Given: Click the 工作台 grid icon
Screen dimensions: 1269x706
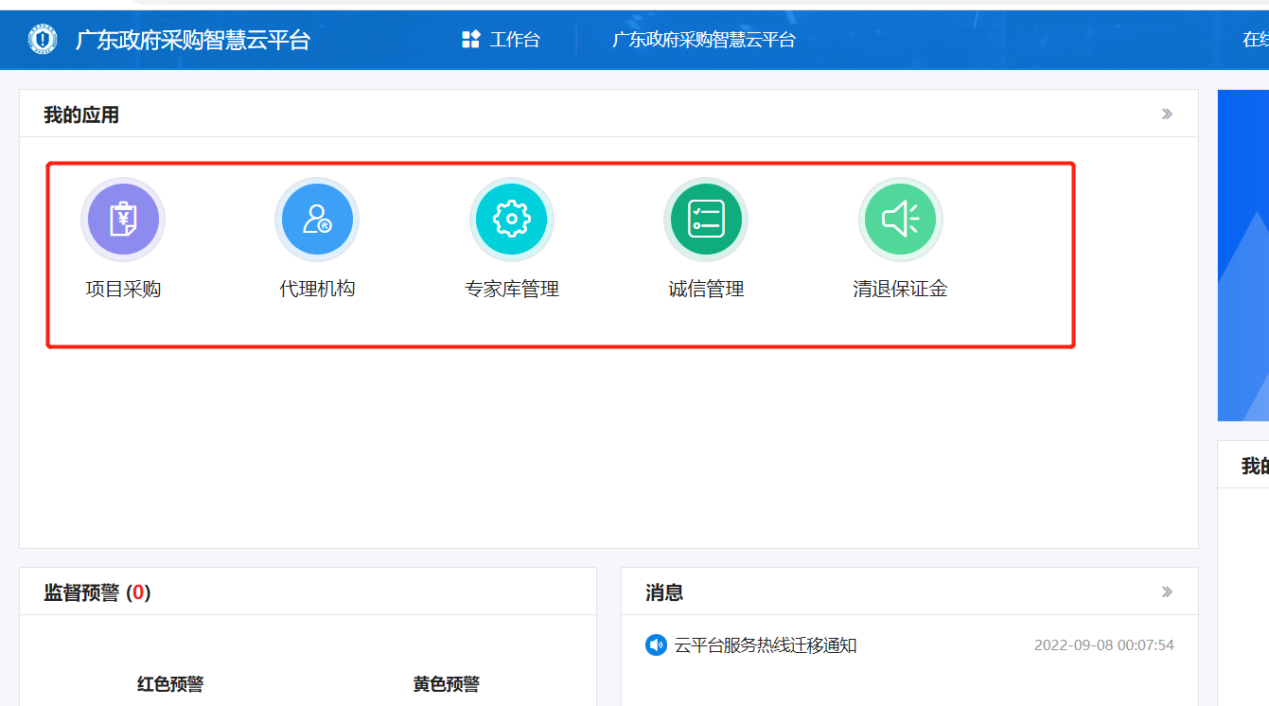Looking at the screenshot, I should (471, 40).
